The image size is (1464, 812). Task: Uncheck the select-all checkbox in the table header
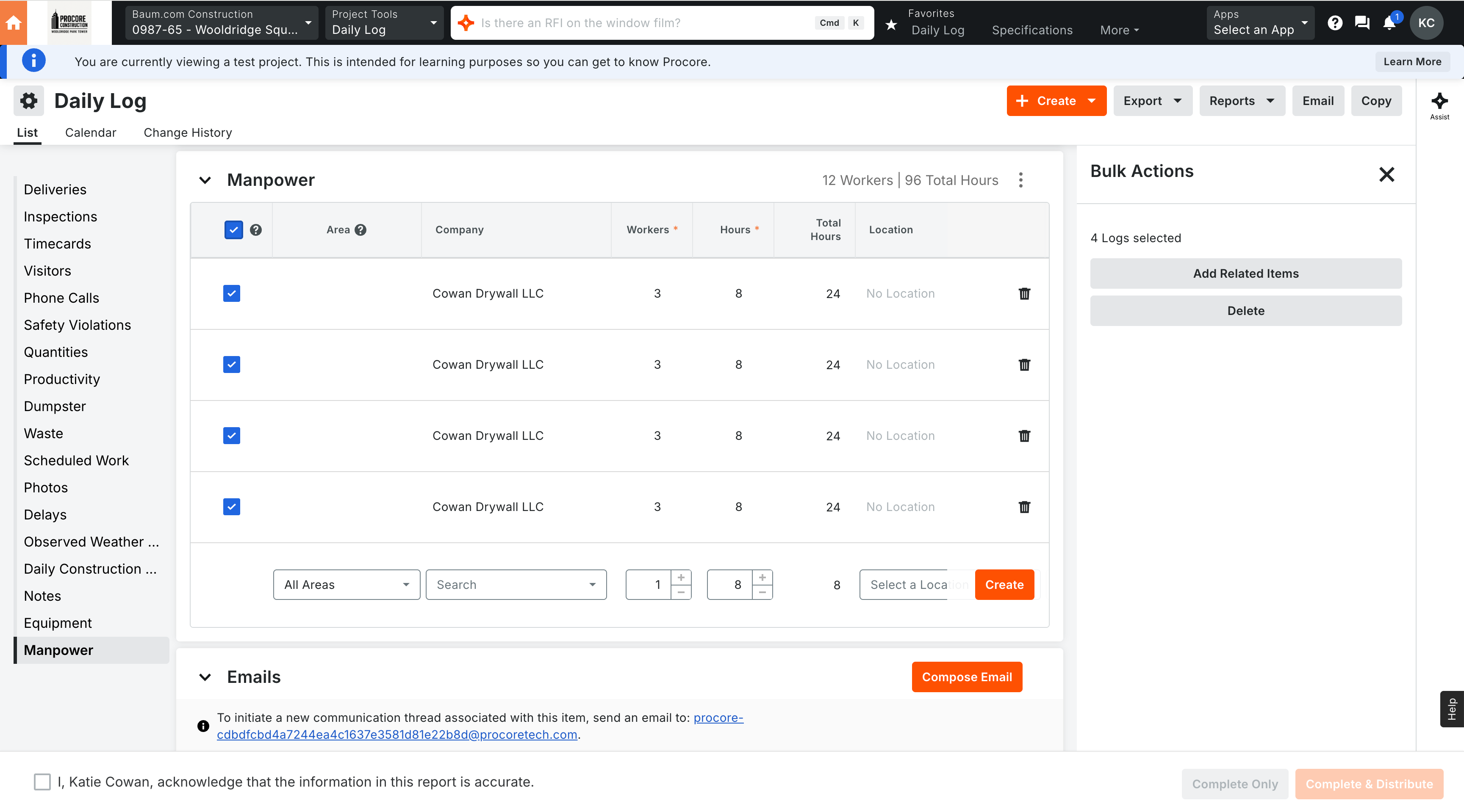point(233,230)
